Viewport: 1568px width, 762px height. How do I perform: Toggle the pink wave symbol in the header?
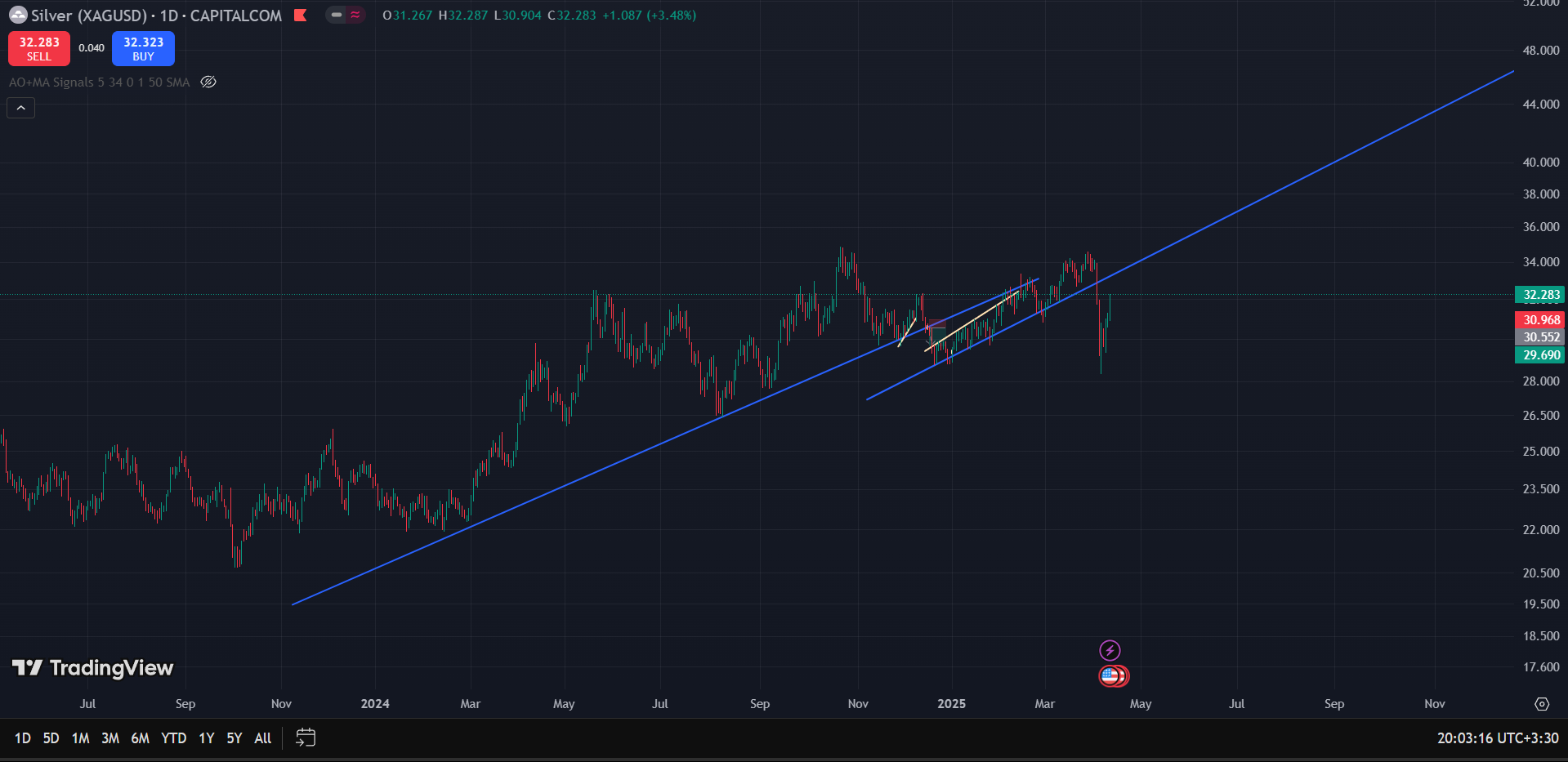click(x=355, y=15)
